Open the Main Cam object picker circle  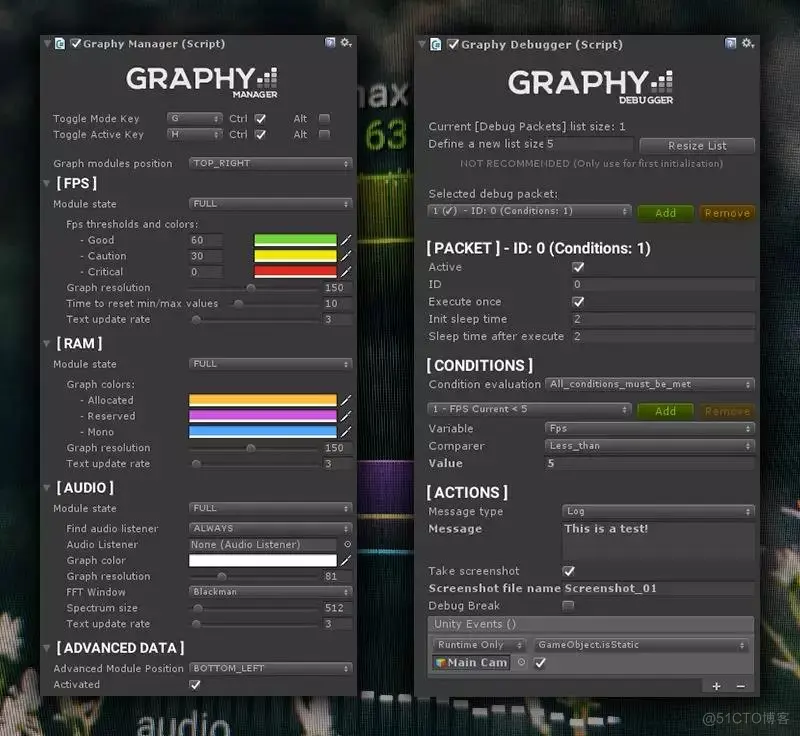click(x=521, y=662)
